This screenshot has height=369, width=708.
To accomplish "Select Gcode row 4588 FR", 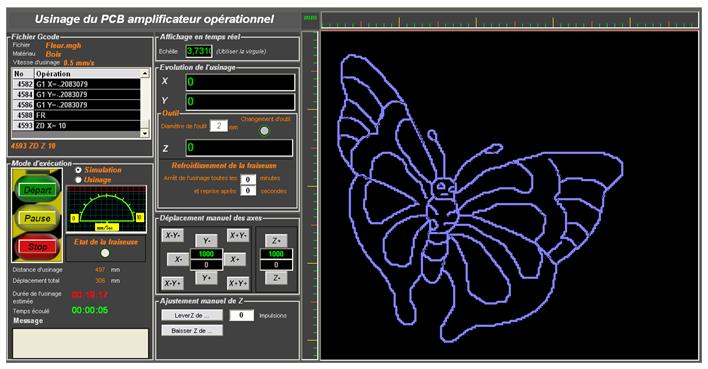I will pyautogui.click(x=76, y=115).
